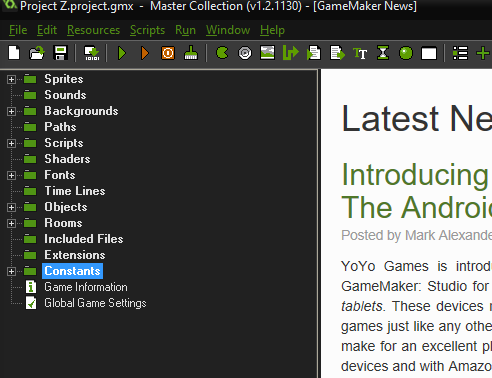Screen dimensions: 492x378
Task: Create a new project with the blank-page icon
Action: point(14,53)
